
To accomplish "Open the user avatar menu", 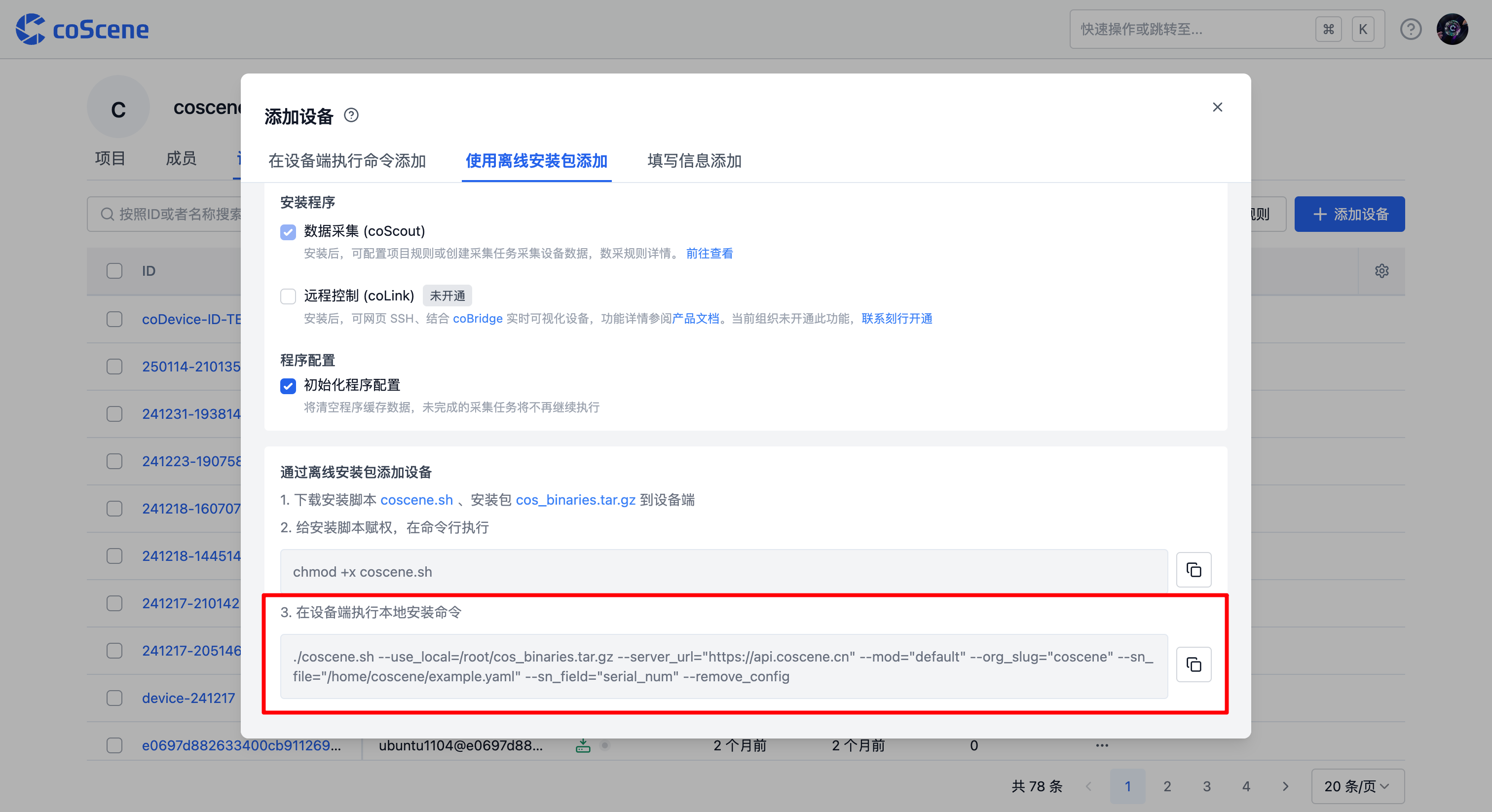I will click(x=1452, y=29).
